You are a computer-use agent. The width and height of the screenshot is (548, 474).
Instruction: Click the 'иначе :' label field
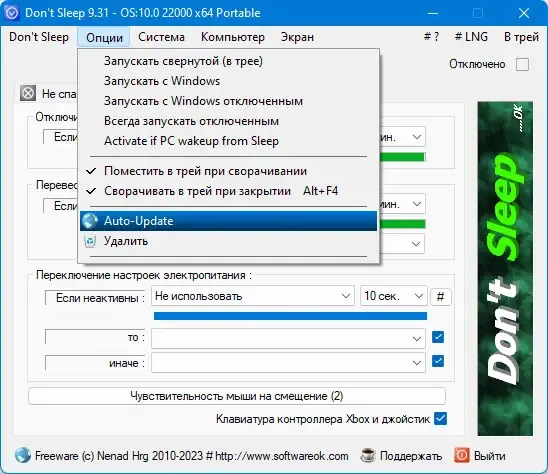[x=95, y=363]
